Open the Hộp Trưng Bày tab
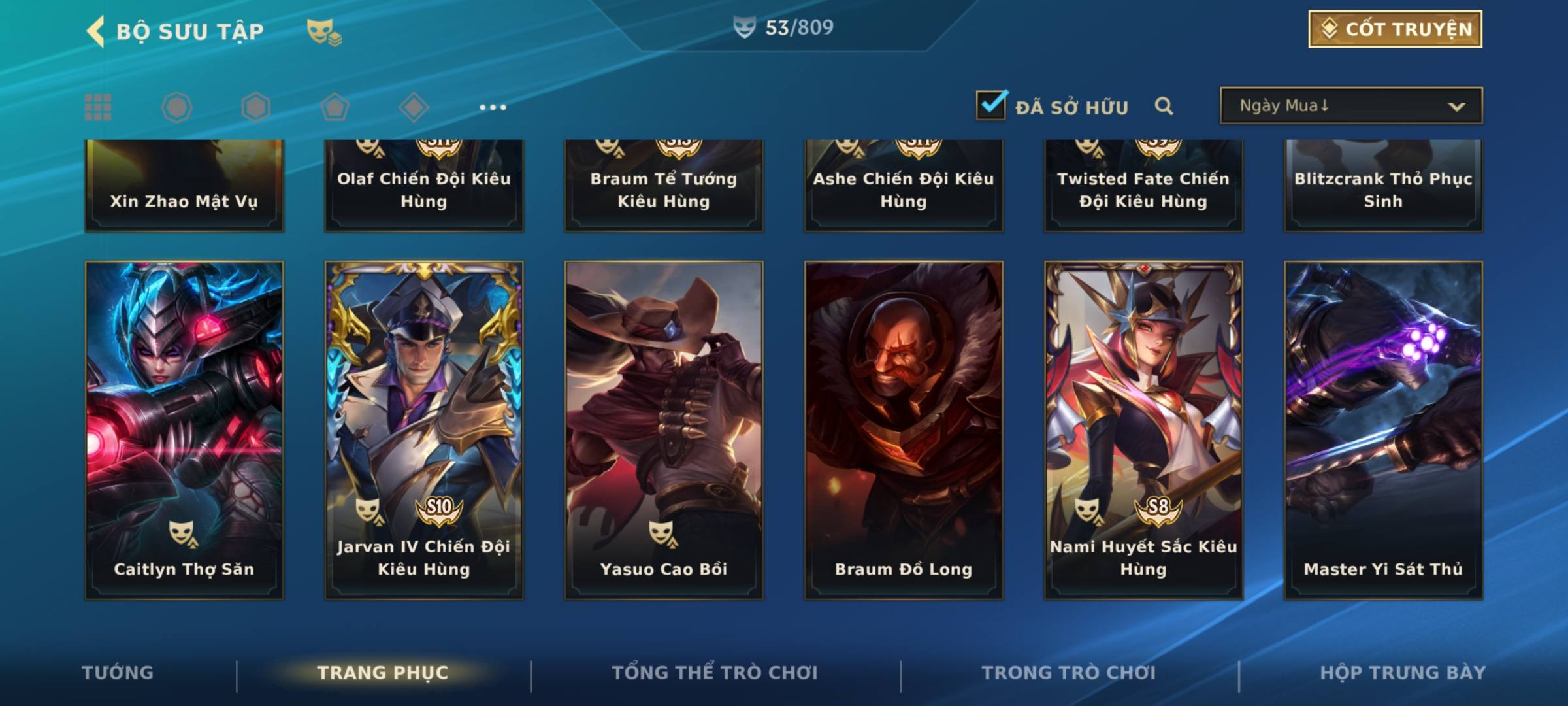This screenshot has height=706, width=1568. [1403, 673]
